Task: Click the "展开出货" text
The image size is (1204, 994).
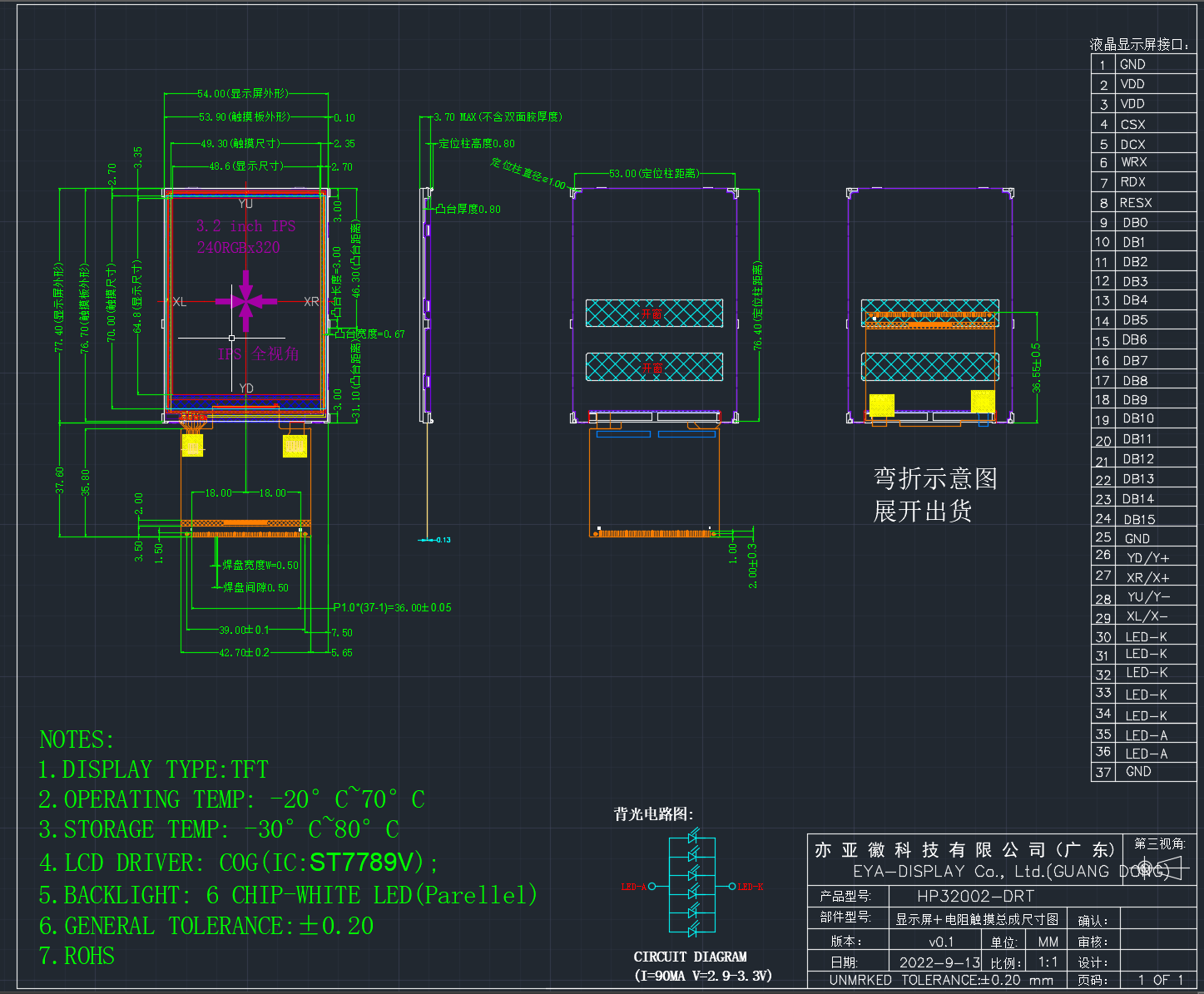Action: click(923, 511)
